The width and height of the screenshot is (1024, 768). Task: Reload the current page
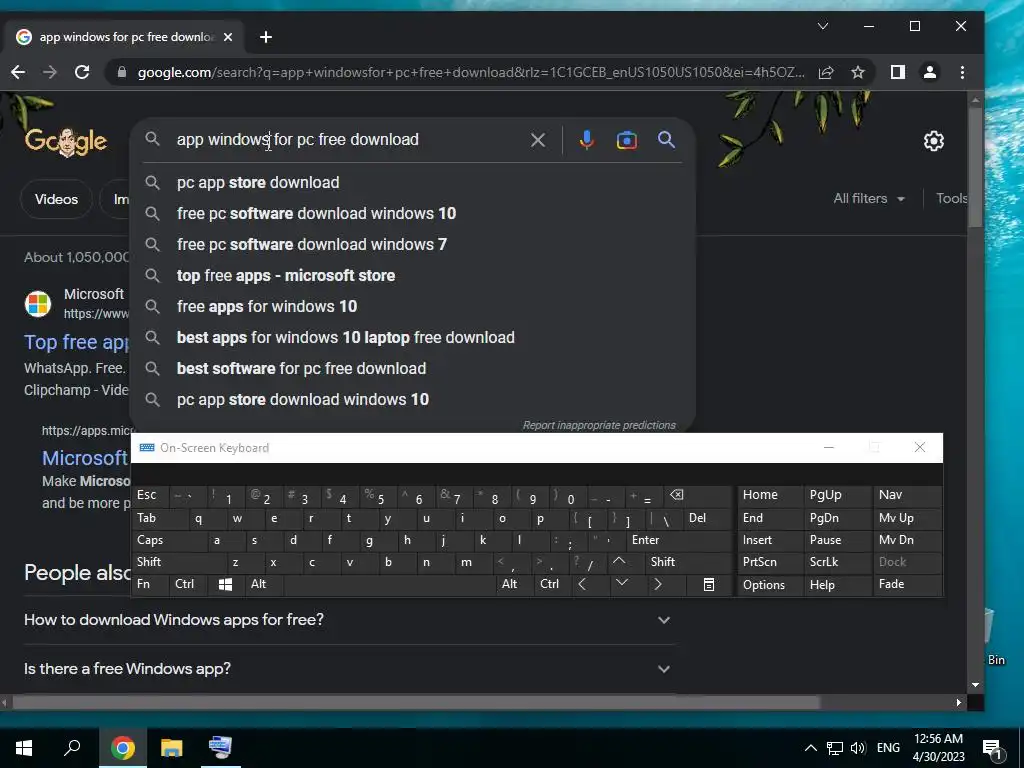point(82,72)
